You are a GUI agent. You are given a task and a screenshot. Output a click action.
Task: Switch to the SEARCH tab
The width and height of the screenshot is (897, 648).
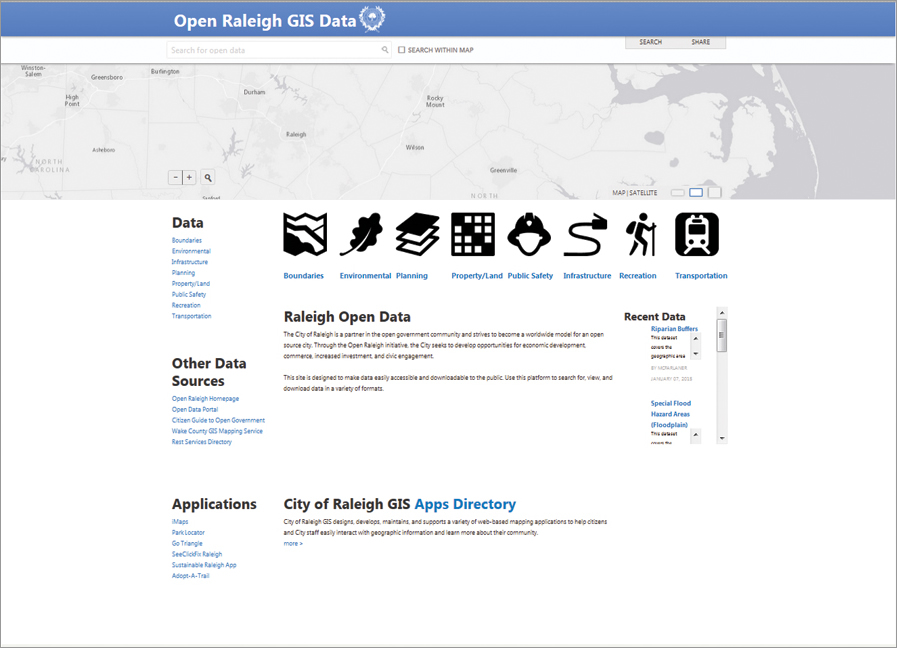650,42
